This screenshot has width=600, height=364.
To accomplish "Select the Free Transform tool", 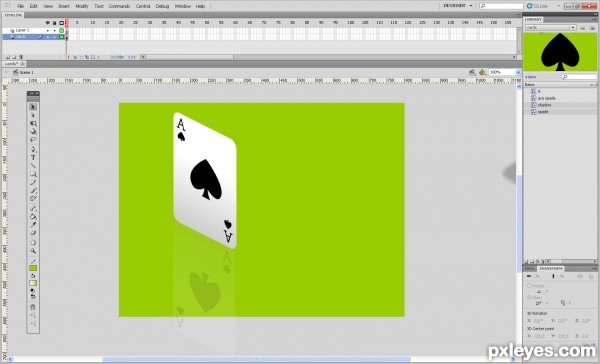I will [x=33, y=124].
